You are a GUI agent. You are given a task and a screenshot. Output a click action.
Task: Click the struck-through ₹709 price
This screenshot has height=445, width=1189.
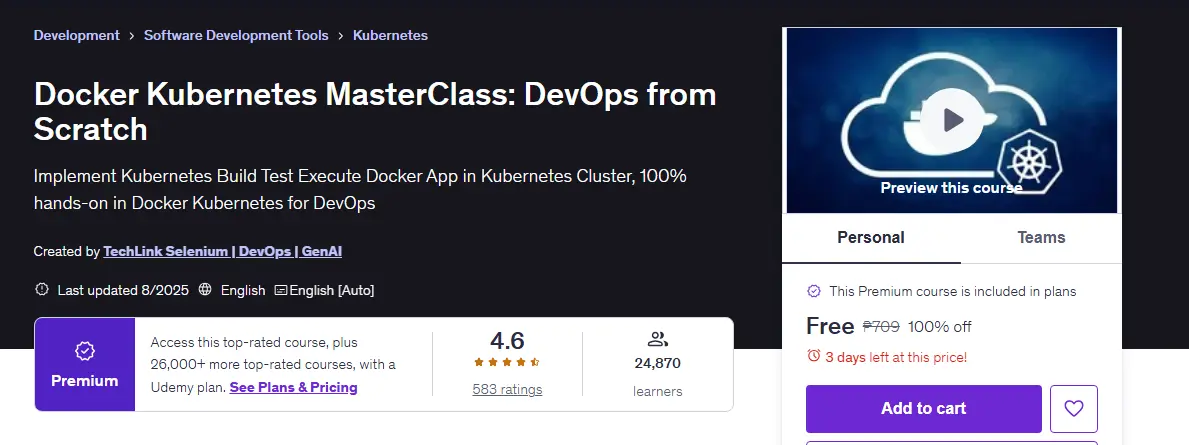coord(881,327)
